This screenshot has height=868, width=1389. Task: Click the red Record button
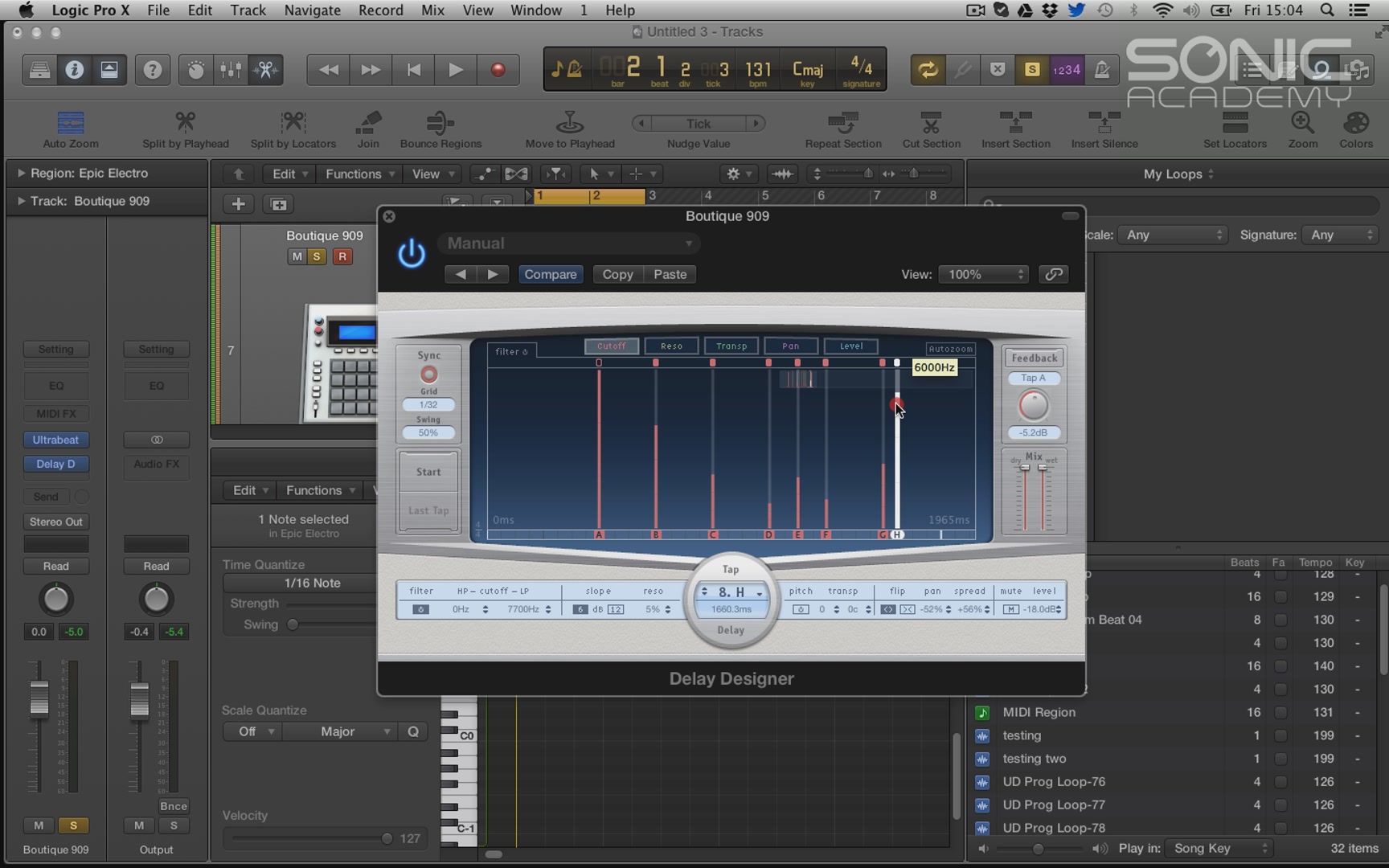coord(498,70)
